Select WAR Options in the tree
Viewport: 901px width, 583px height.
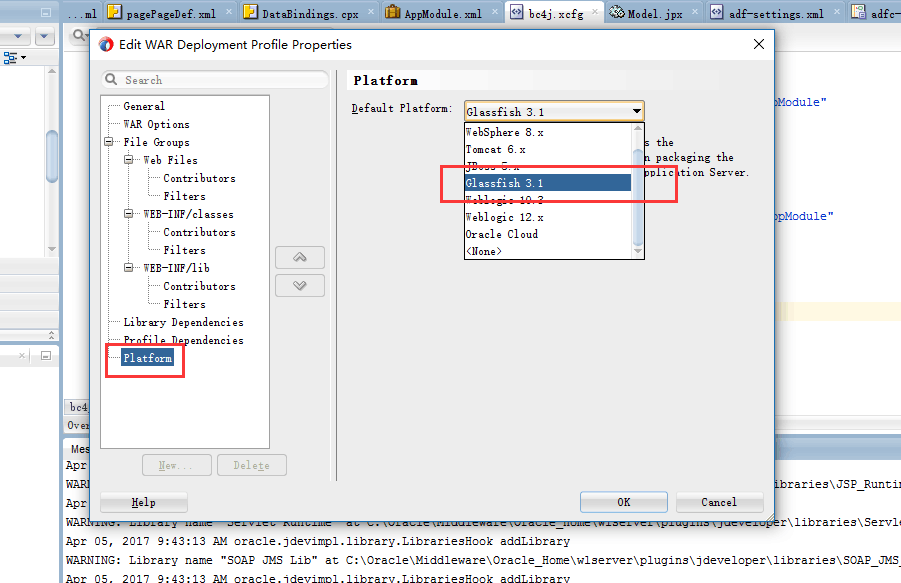coord(156,124)
